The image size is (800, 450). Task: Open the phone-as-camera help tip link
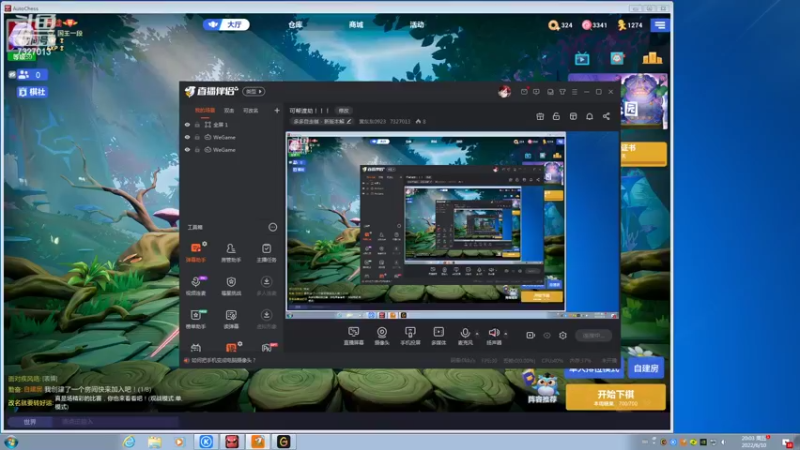(x=223, y=360)
